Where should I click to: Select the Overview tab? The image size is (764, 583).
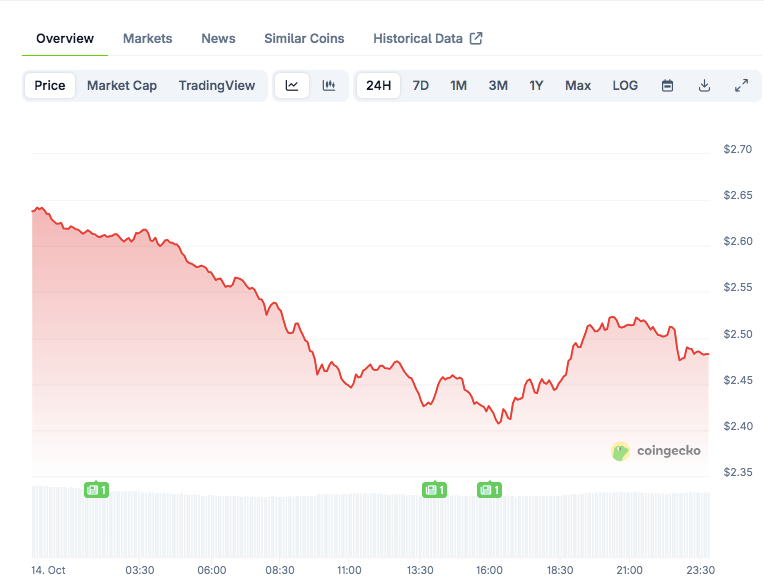point(65,38)
